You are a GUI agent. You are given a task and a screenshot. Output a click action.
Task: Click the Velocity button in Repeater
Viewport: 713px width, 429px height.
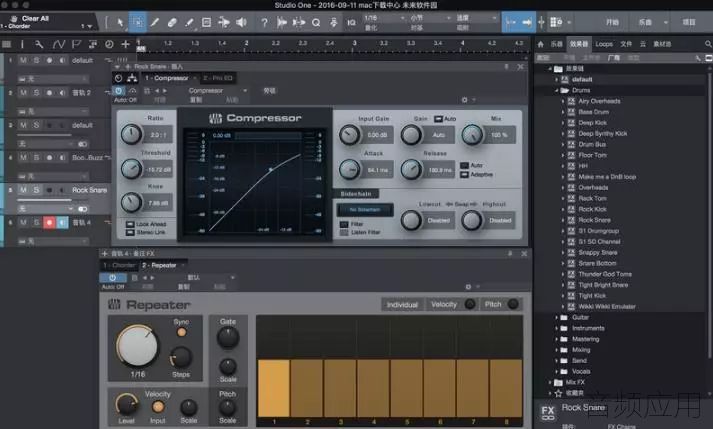pos(444,304)
